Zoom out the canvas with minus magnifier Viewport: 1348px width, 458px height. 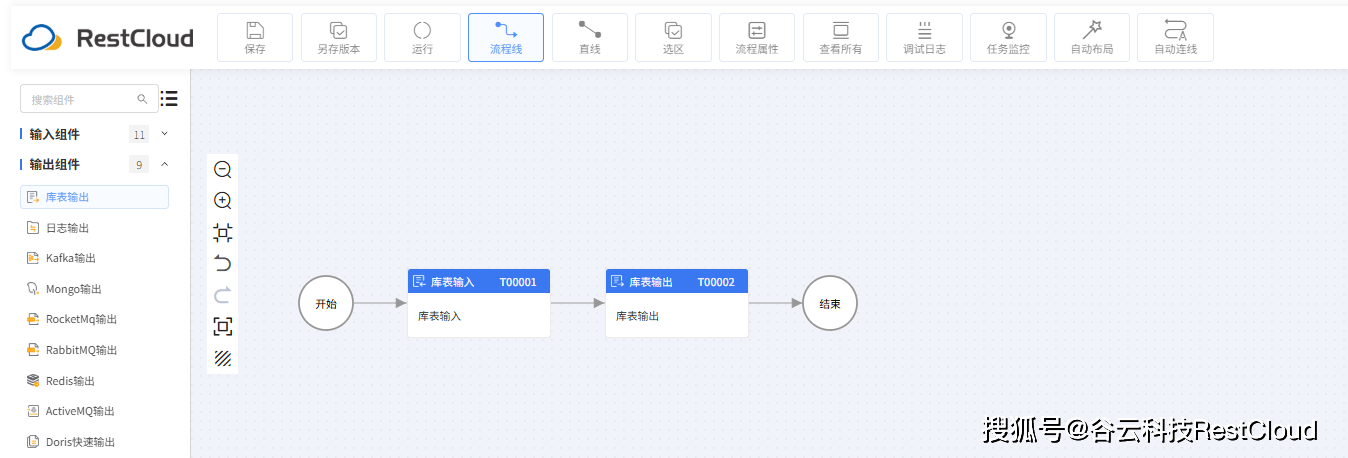(223, 170)
